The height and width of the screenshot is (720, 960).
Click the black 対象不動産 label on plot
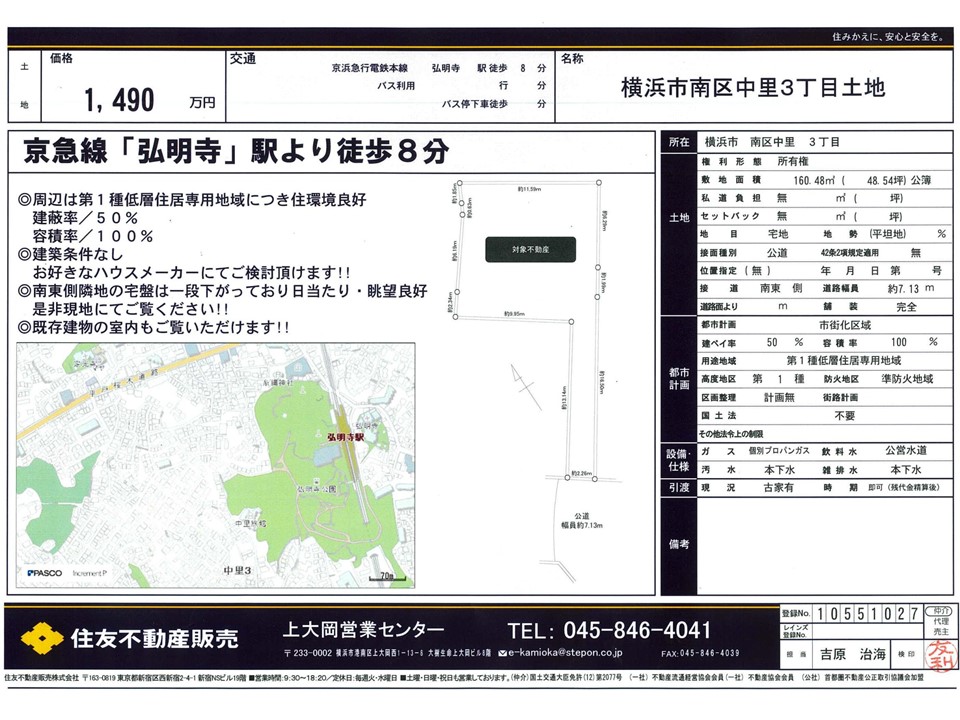click(x=531, y=249)
